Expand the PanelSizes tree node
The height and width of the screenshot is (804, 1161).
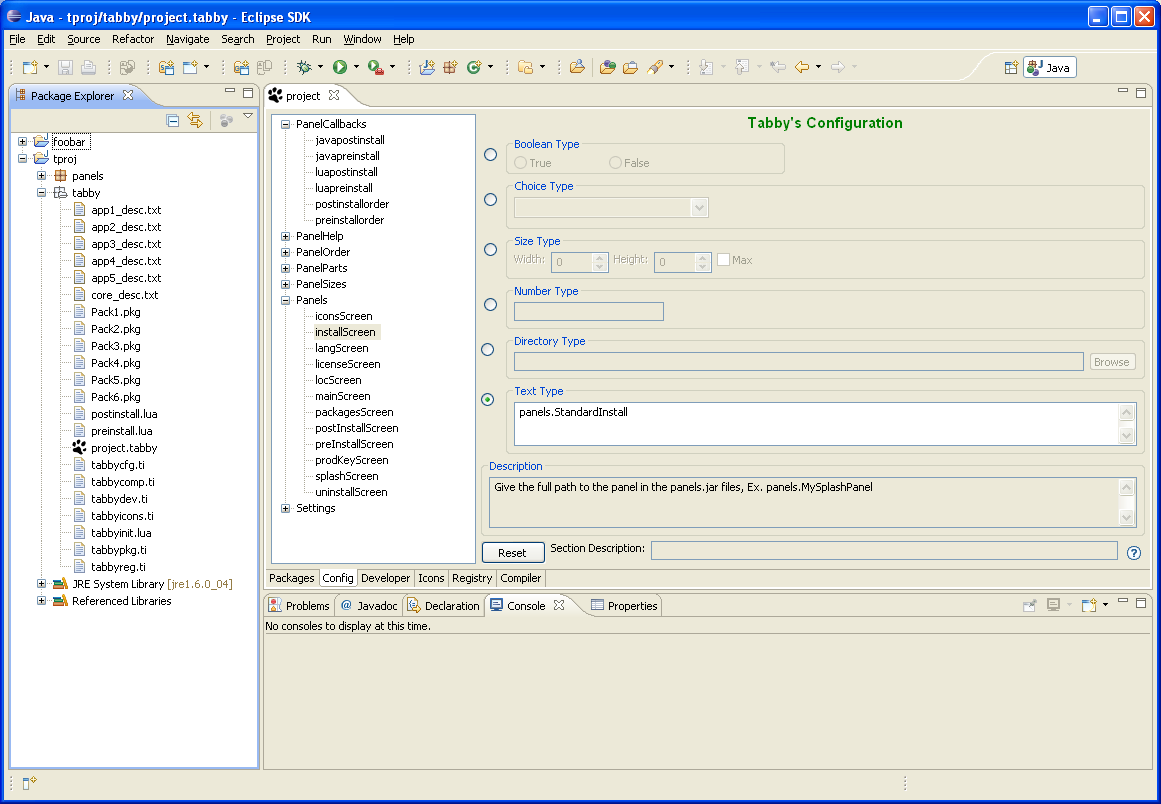[285, 284]
